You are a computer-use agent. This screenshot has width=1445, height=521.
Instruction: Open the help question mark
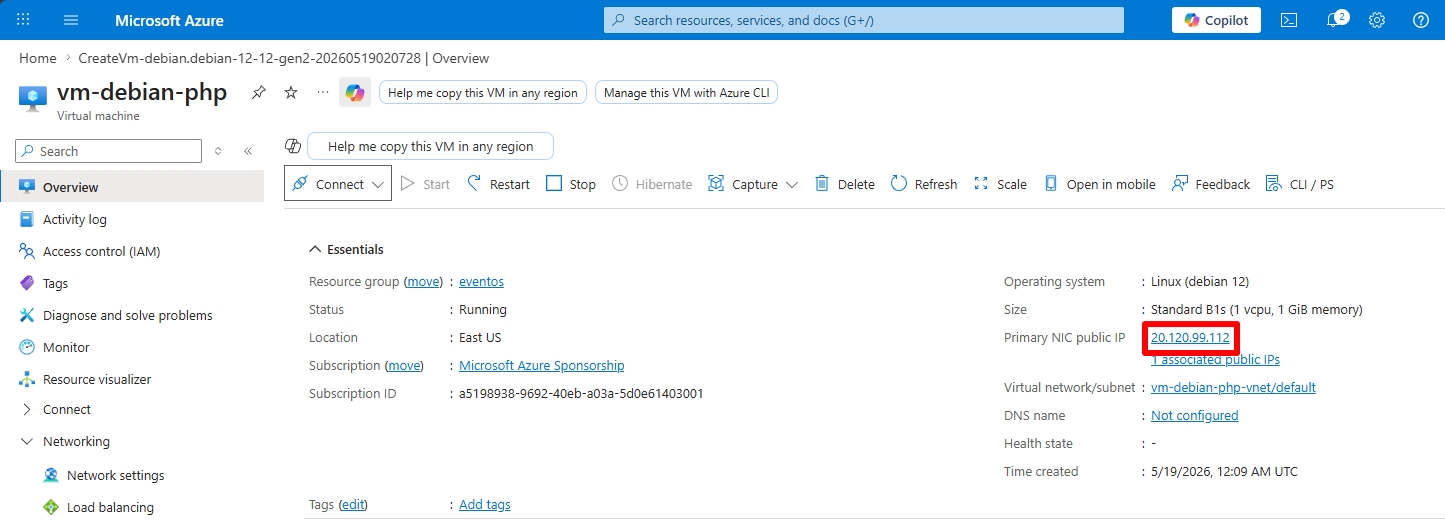[x=1421, y=20]
